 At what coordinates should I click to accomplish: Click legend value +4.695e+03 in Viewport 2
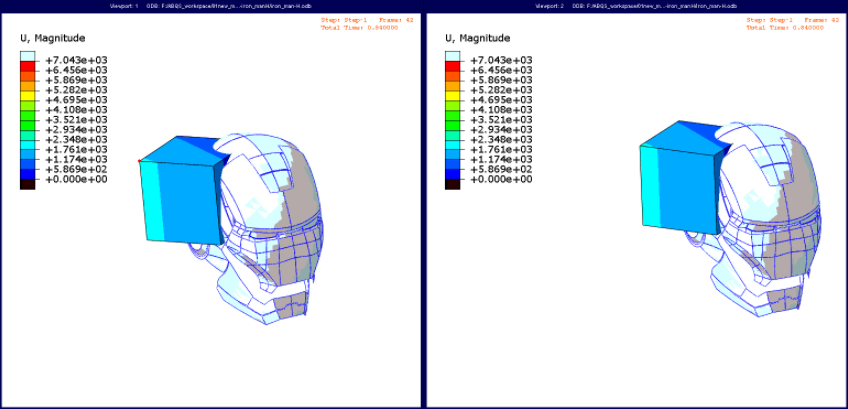pos(501,100)
